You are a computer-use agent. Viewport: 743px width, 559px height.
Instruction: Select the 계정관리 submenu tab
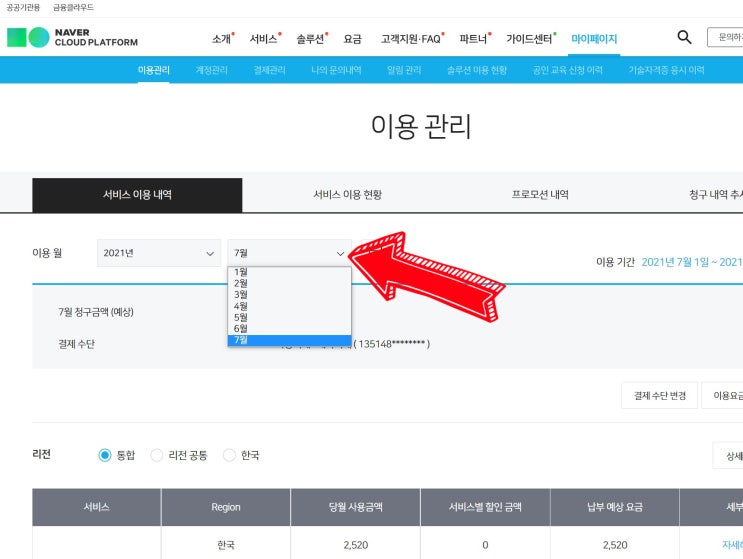tap(211, 70)
